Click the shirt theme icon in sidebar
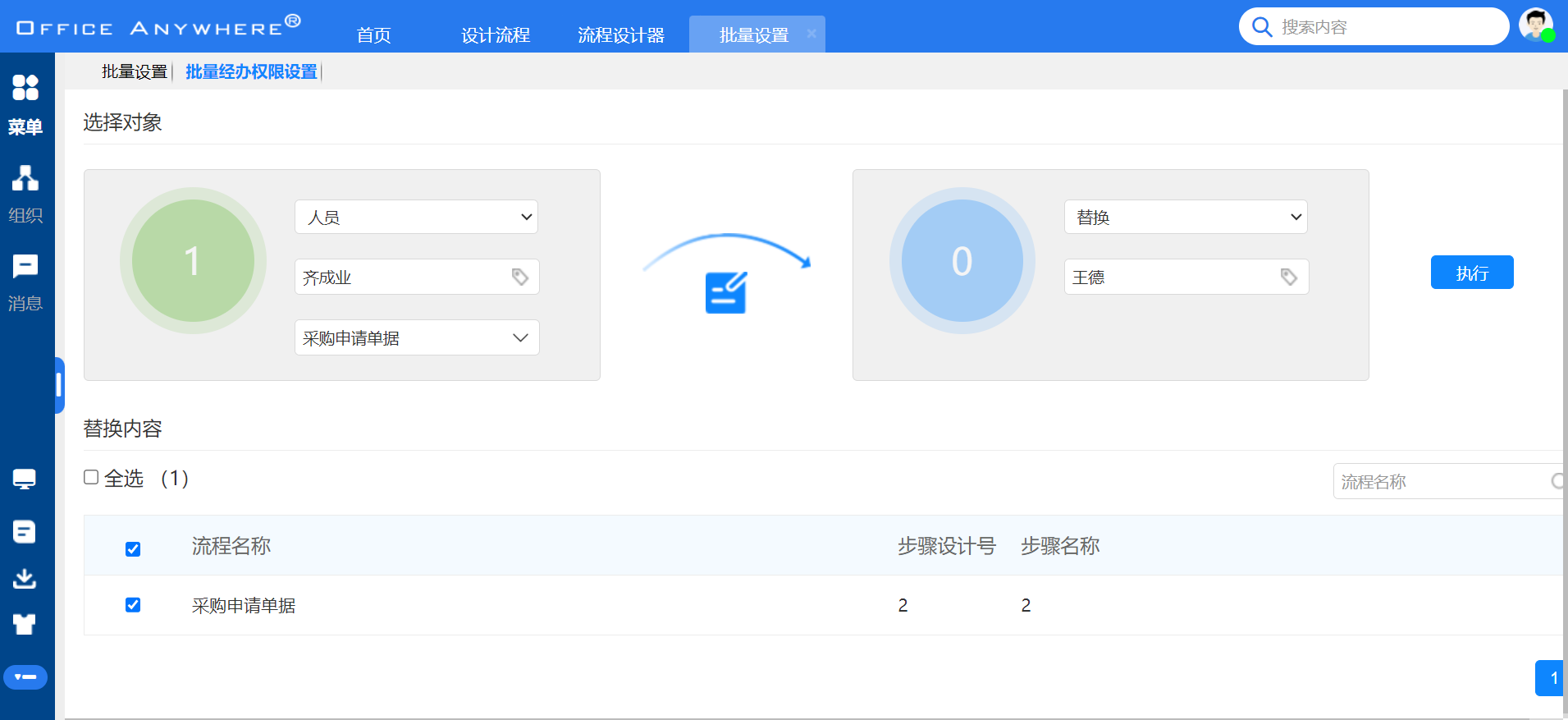The image size is (1568, 720). pyautogui.click(x=25, y=624)
